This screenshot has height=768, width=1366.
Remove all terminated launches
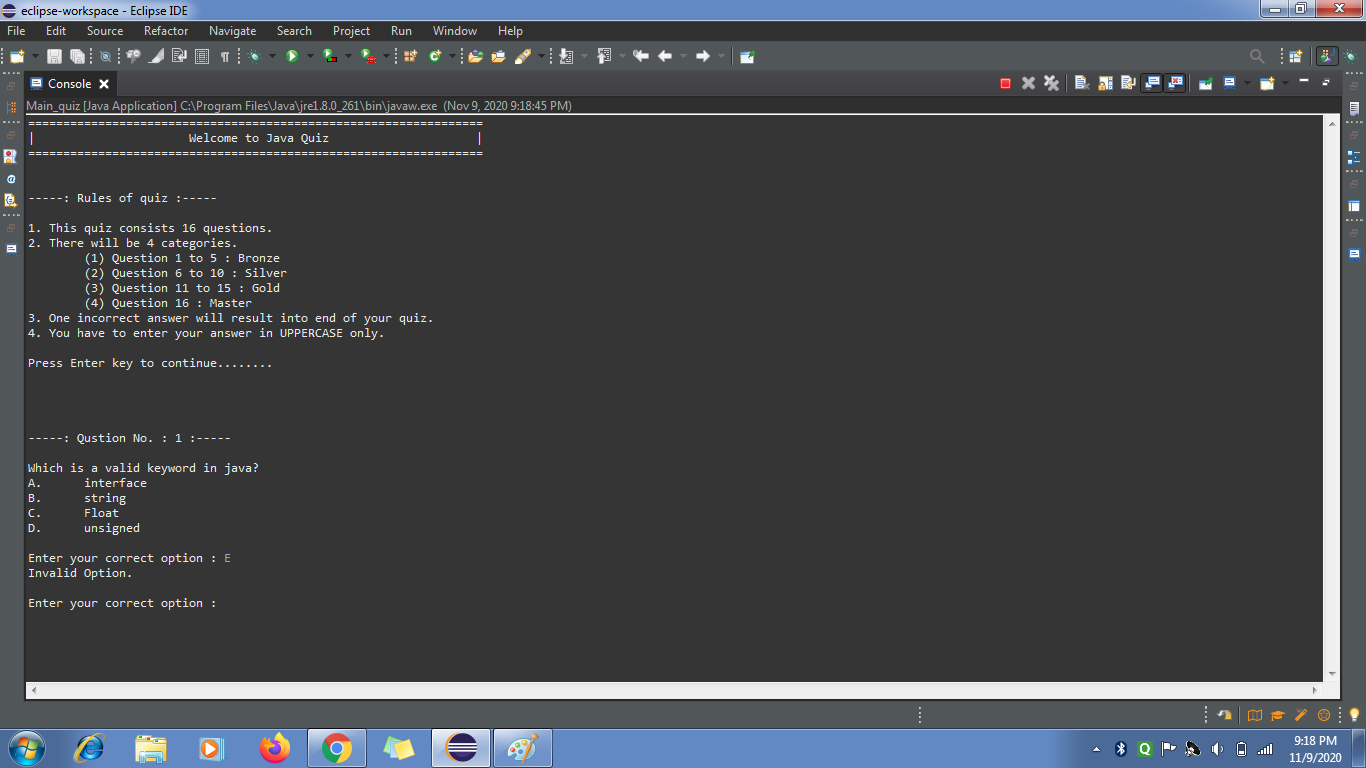point(1052,82)
